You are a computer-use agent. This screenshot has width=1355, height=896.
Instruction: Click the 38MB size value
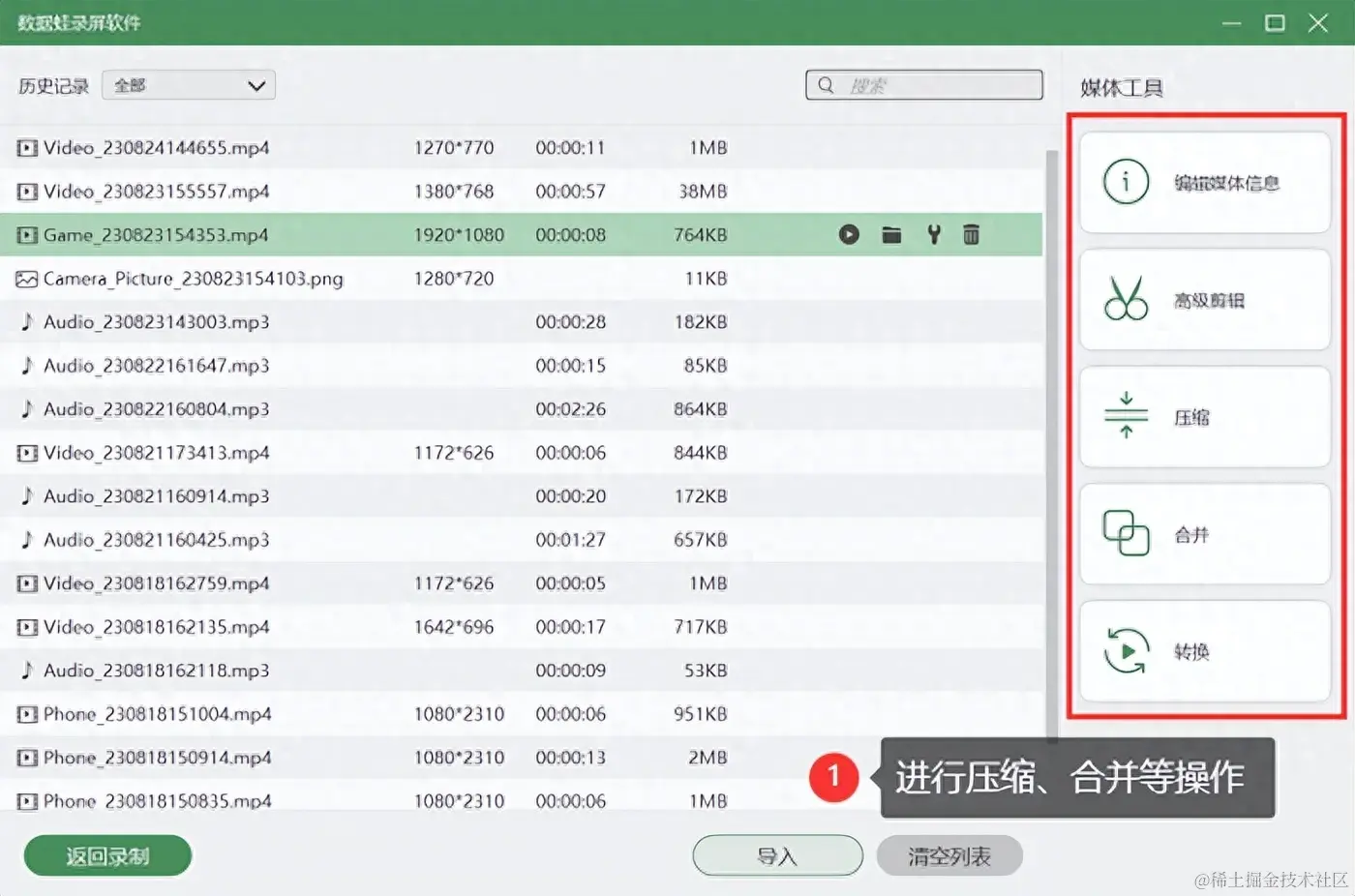pyautogui.click(x=703, y=191)
